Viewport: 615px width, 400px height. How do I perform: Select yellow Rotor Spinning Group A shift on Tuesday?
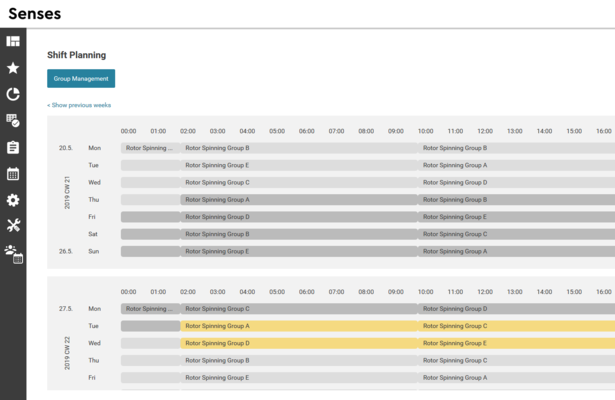click(x=298, y=326)
